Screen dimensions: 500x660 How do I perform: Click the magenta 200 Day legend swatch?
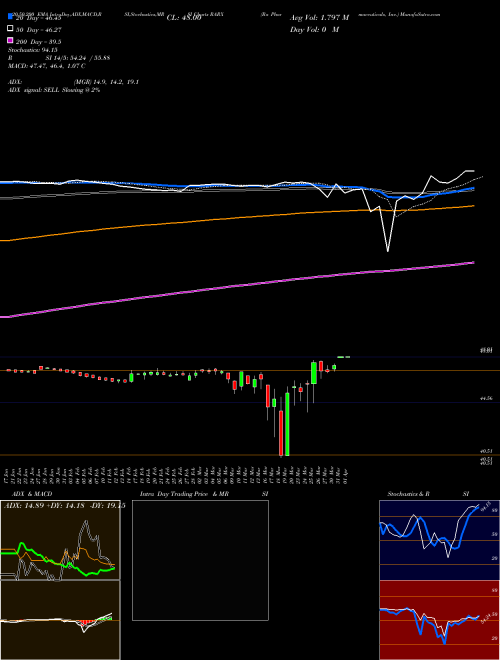pos(10,40)
